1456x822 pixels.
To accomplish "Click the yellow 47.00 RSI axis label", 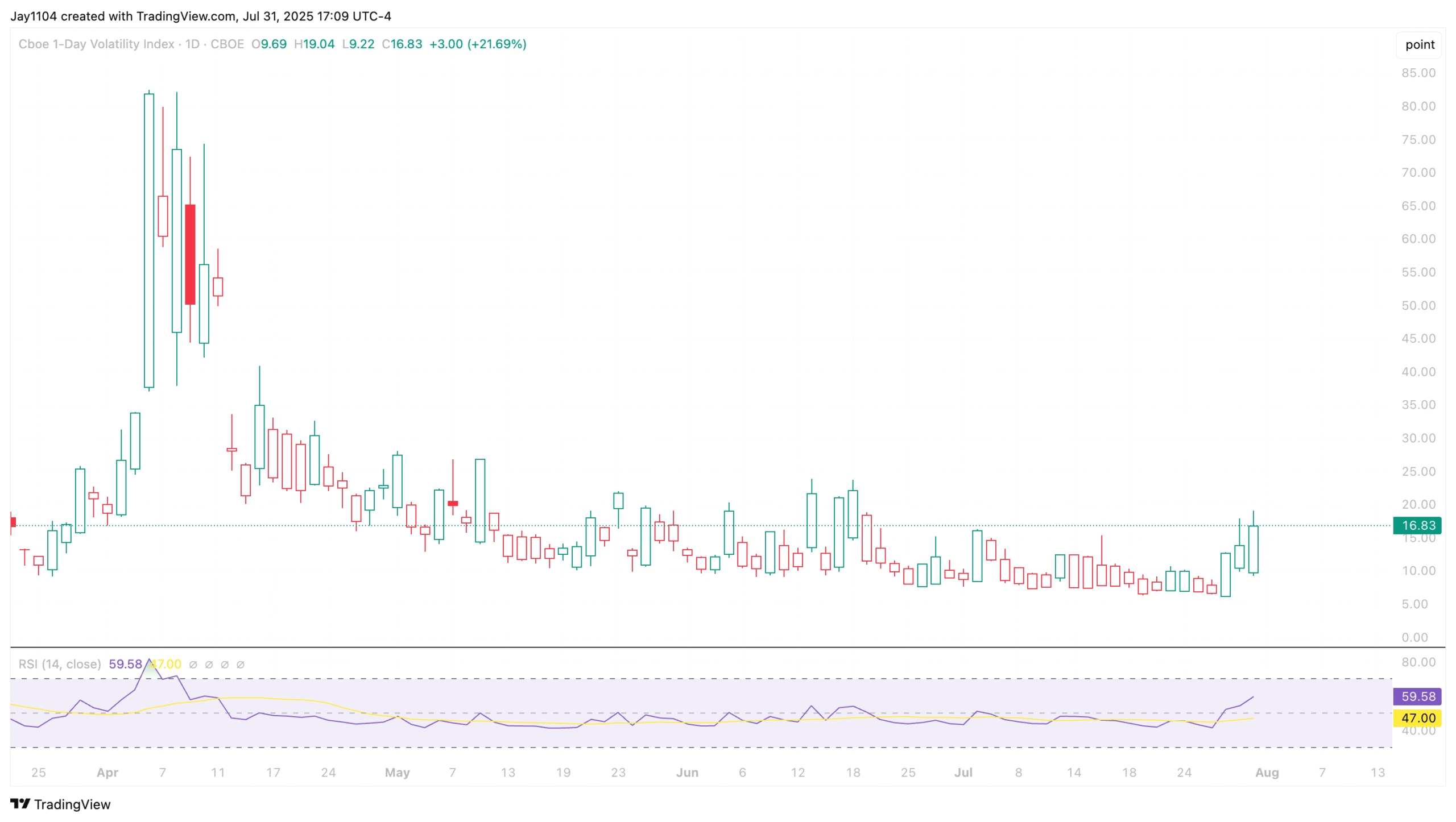I will (1418, 718).
